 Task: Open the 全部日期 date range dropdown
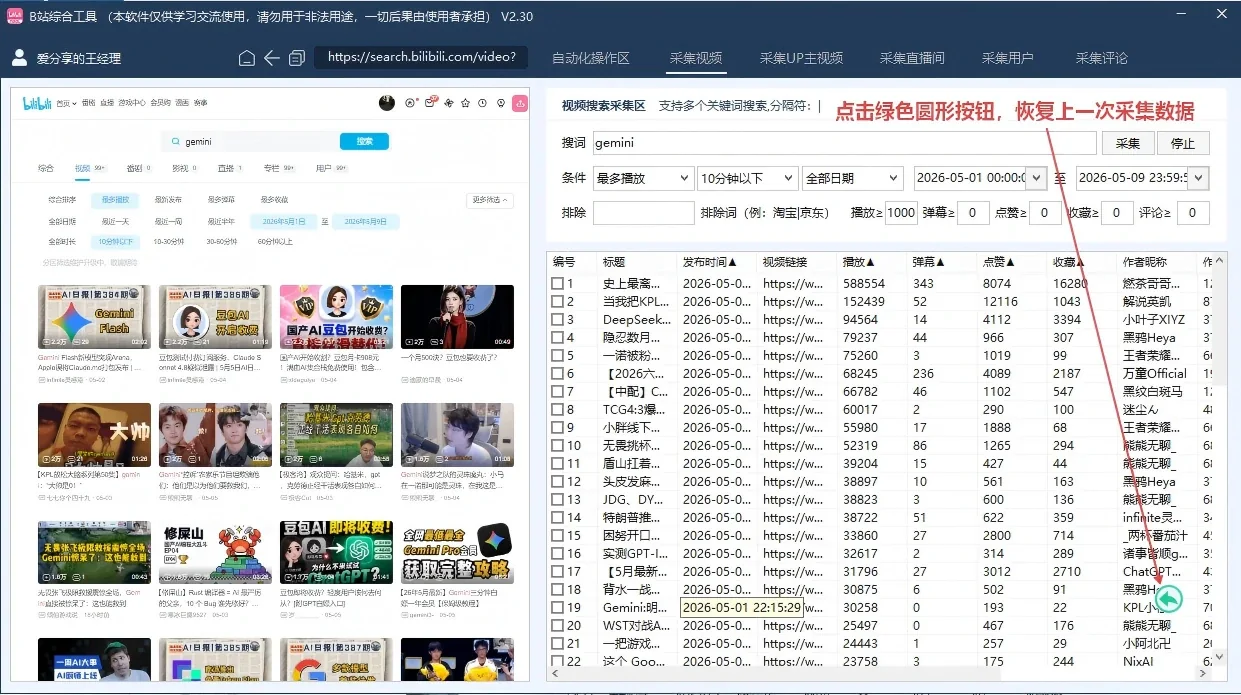(x=852, y=178)
